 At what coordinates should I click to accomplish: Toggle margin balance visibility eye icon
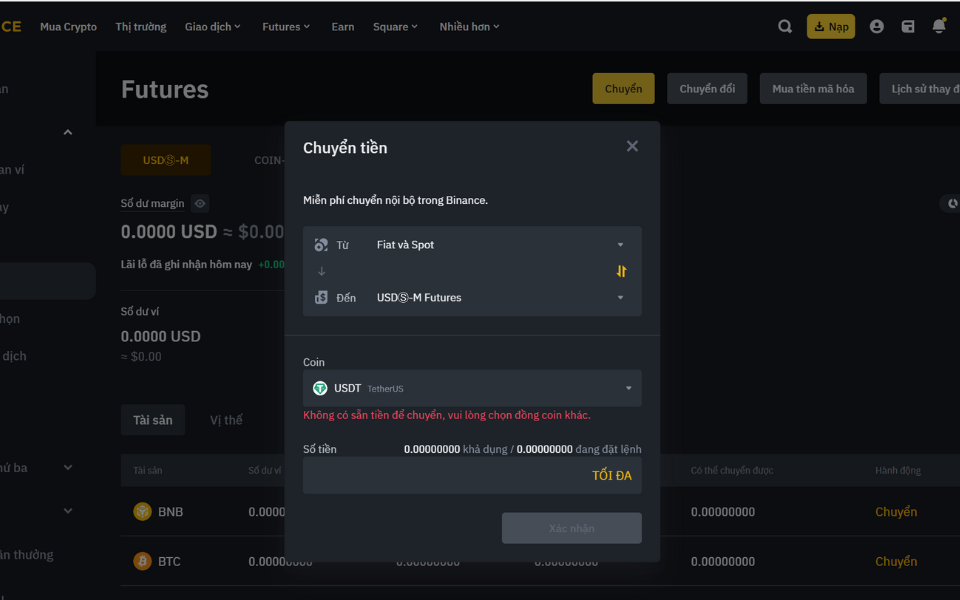coord(200,203)
